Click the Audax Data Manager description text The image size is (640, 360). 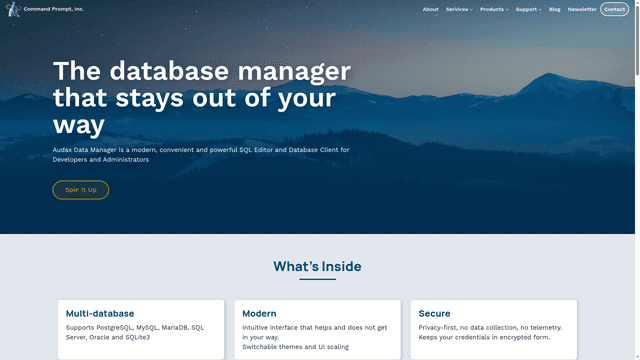(x=201, y=155)
